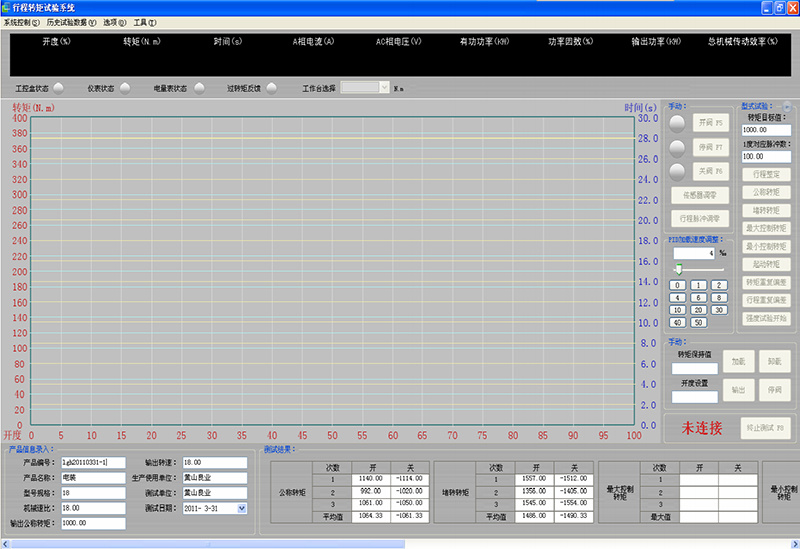Click the 最大控制转矩 button

pos(766,228)
